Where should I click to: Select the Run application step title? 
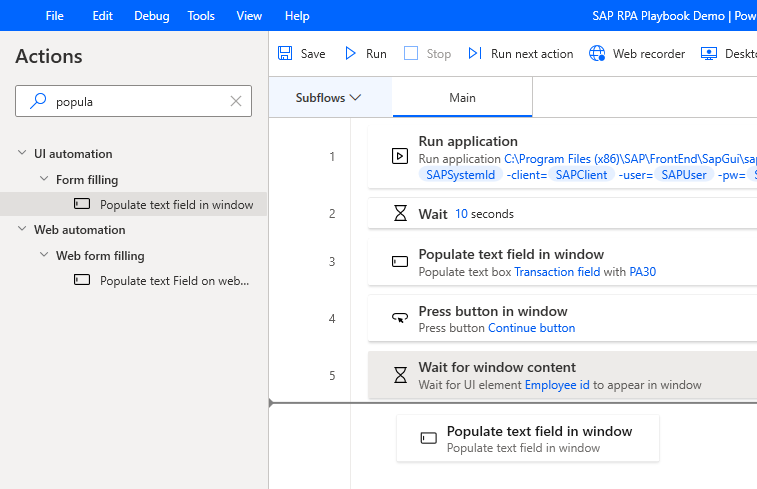click(468, 141)
